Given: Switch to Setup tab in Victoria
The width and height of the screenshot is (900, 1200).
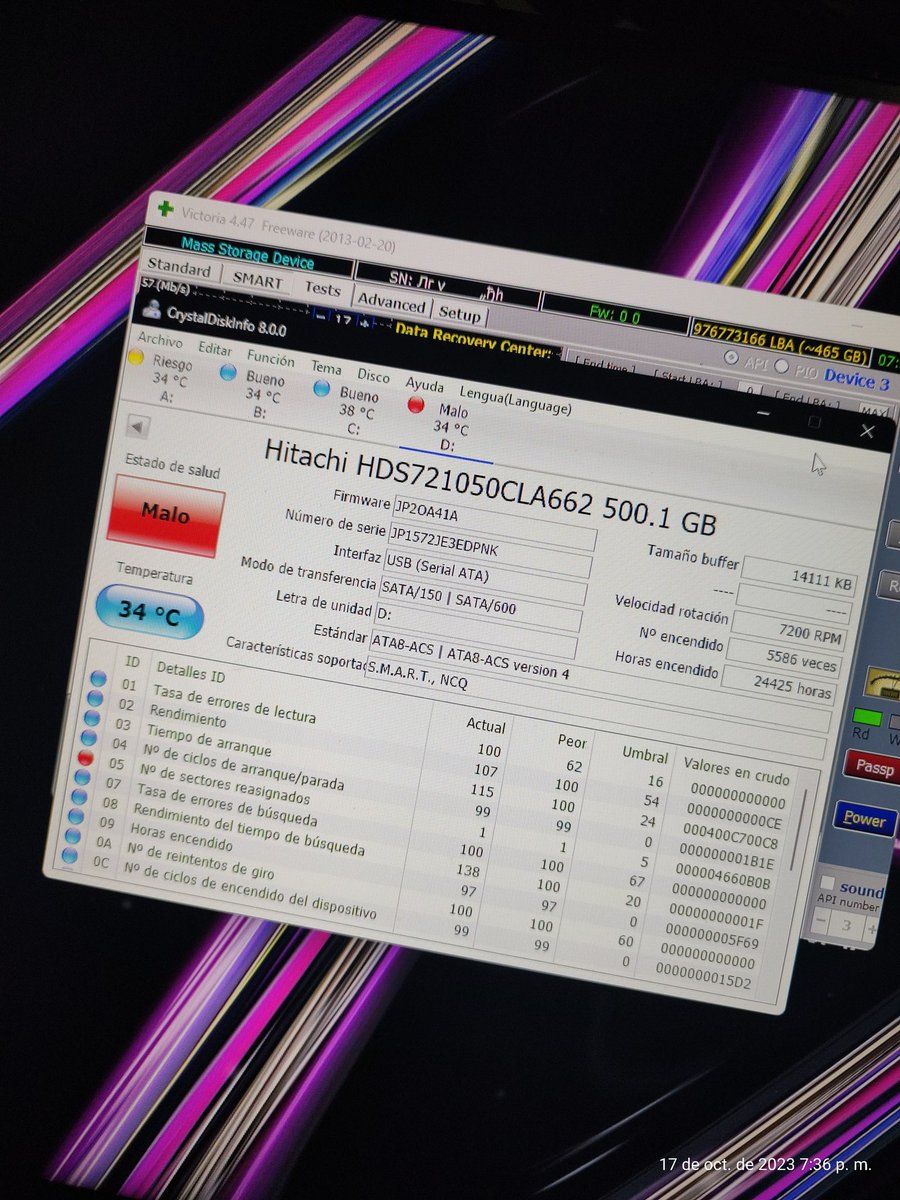Looking at the screenshot, I should click(x=459, y=313).
